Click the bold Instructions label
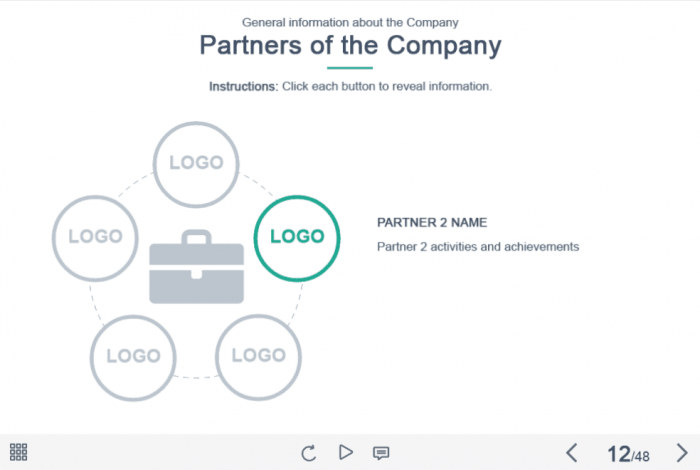The height and width of the screenshot is (470, 700). click(x=243, y=87)
